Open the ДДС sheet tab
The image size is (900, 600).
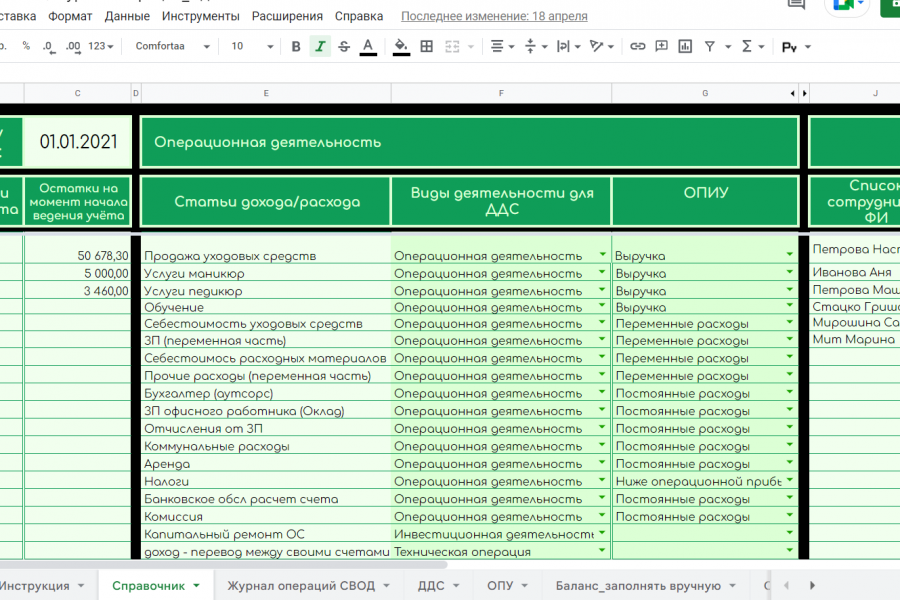click(431, 585)
